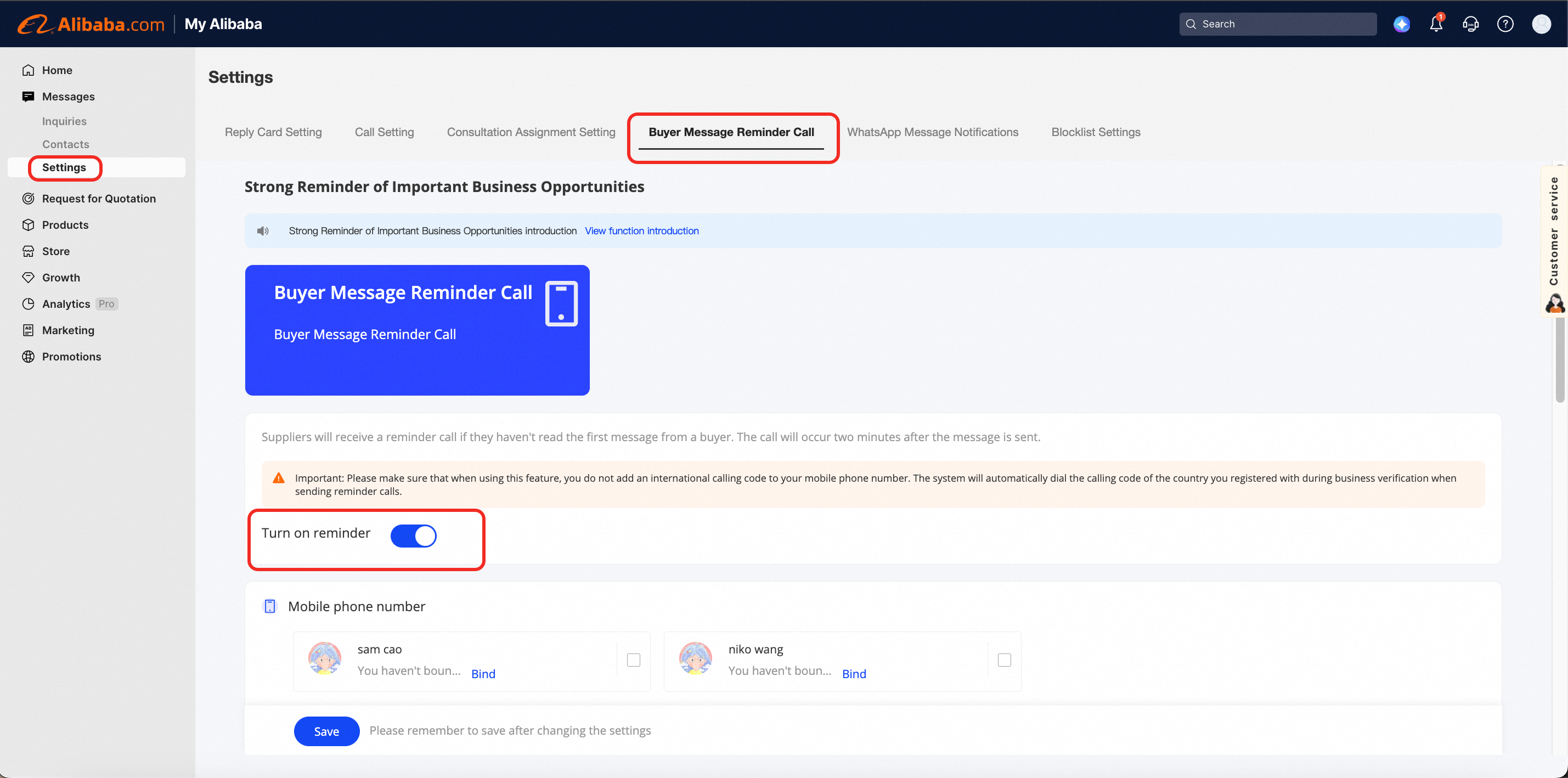Viewport: 1568px width, 778px height.
Task: Click the warning triangle icon
Action: point(278,478)
